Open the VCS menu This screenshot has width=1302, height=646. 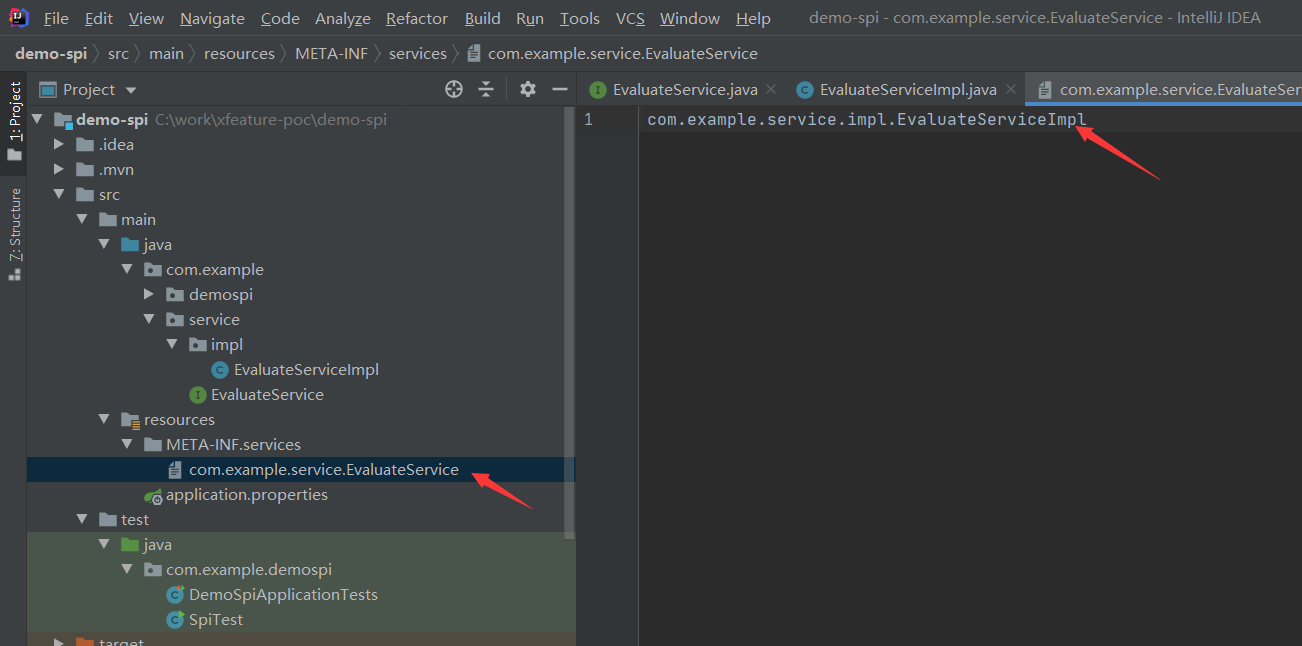coord(630,19)
